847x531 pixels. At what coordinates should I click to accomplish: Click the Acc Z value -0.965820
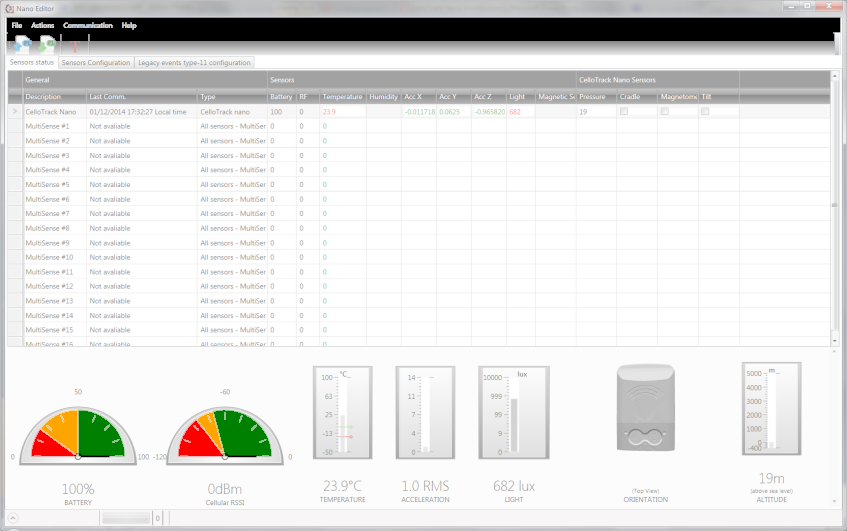[489, 112]
